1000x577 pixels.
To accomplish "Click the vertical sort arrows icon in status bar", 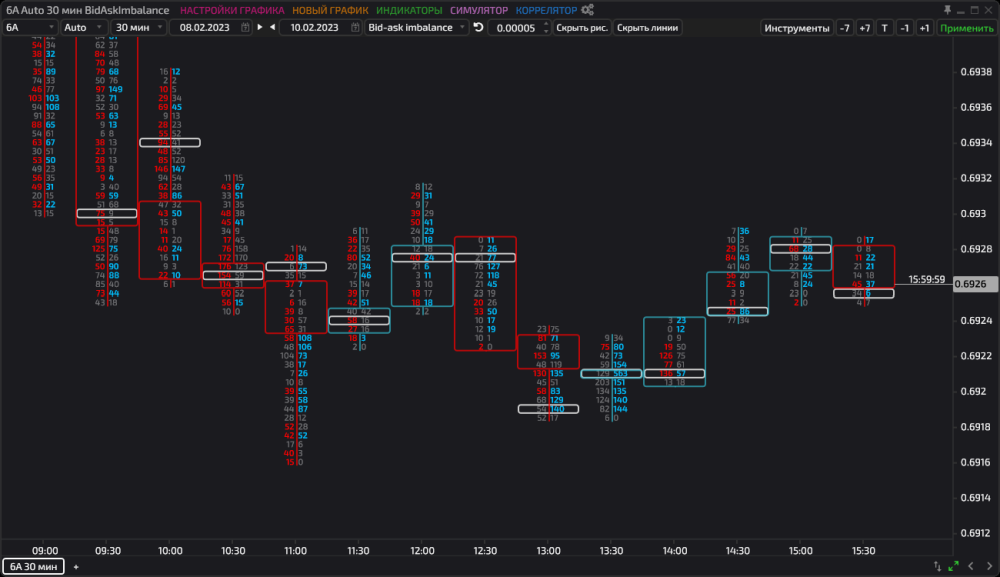I will point(937,566).
